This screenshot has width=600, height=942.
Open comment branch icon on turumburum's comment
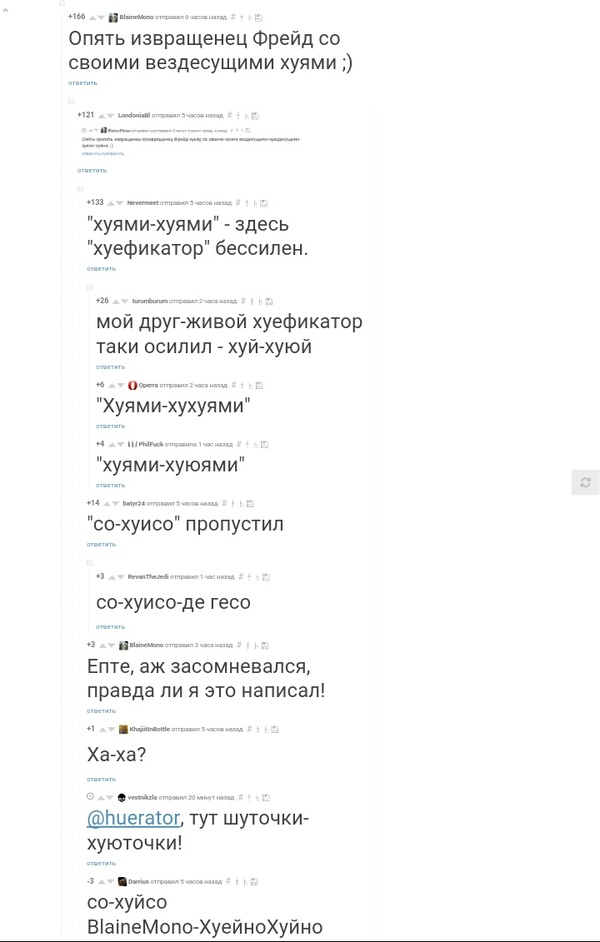[260, 300]
